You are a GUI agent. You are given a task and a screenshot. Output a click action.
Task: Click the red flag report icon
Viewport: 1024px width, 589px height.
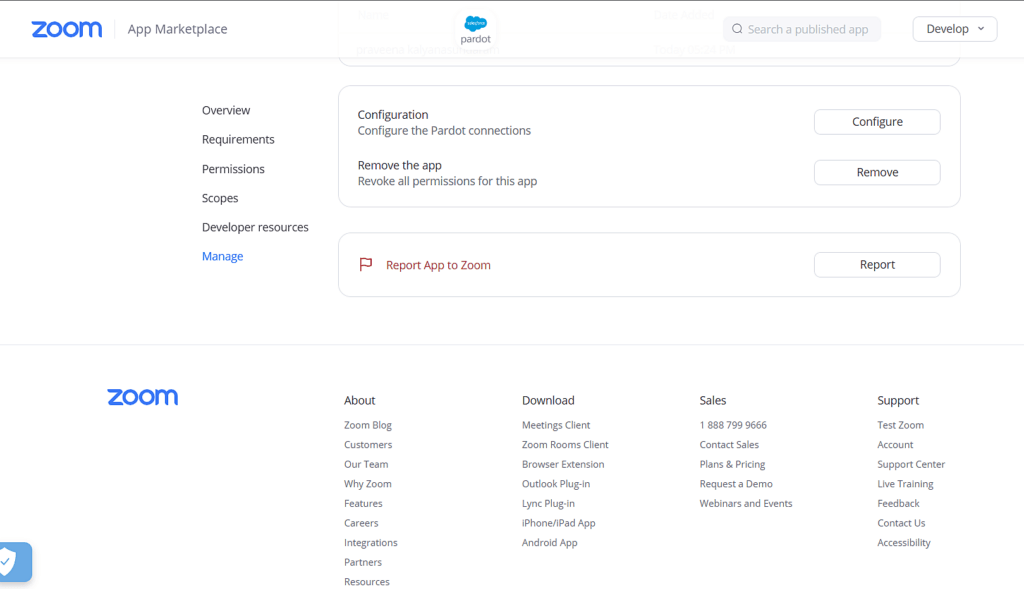(x=366, y=265)
